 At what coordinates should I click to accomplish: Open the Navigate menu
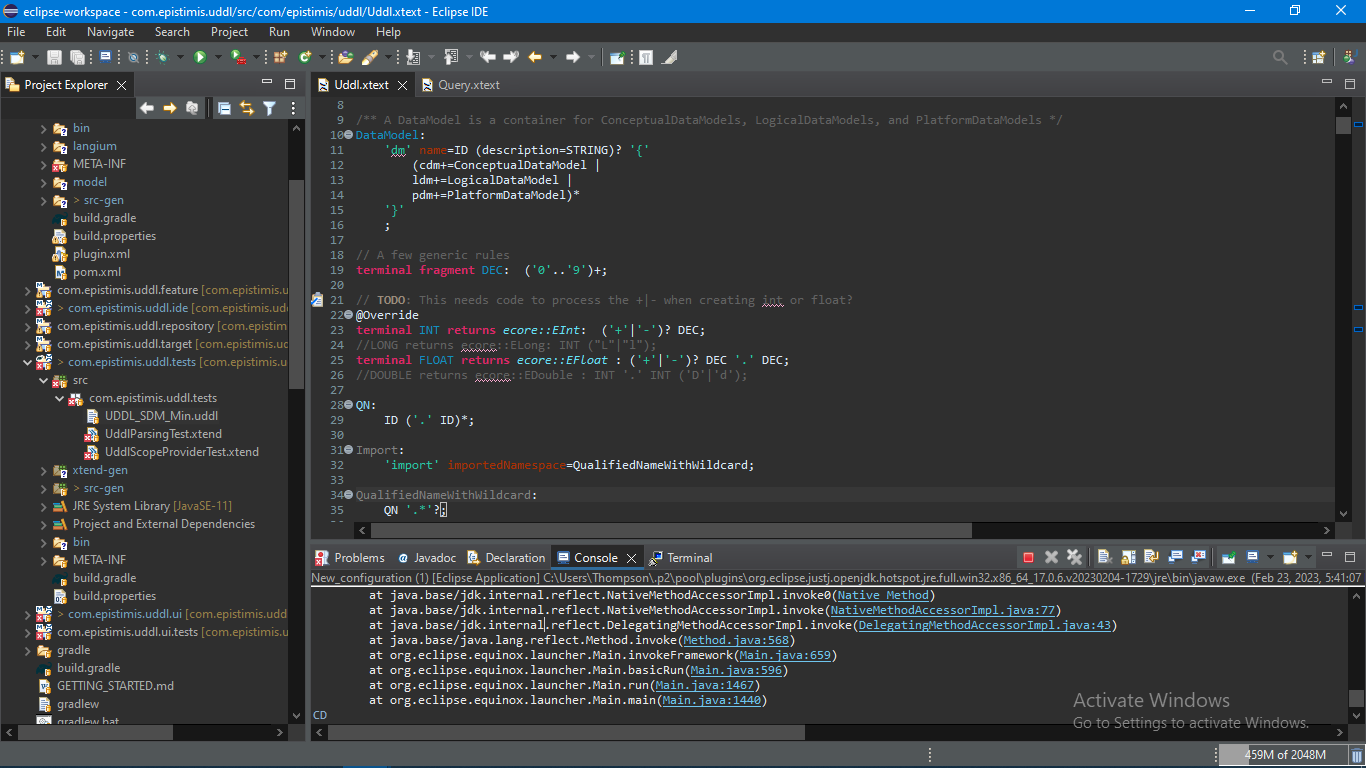pyautogui.click(x=110, y=32)
